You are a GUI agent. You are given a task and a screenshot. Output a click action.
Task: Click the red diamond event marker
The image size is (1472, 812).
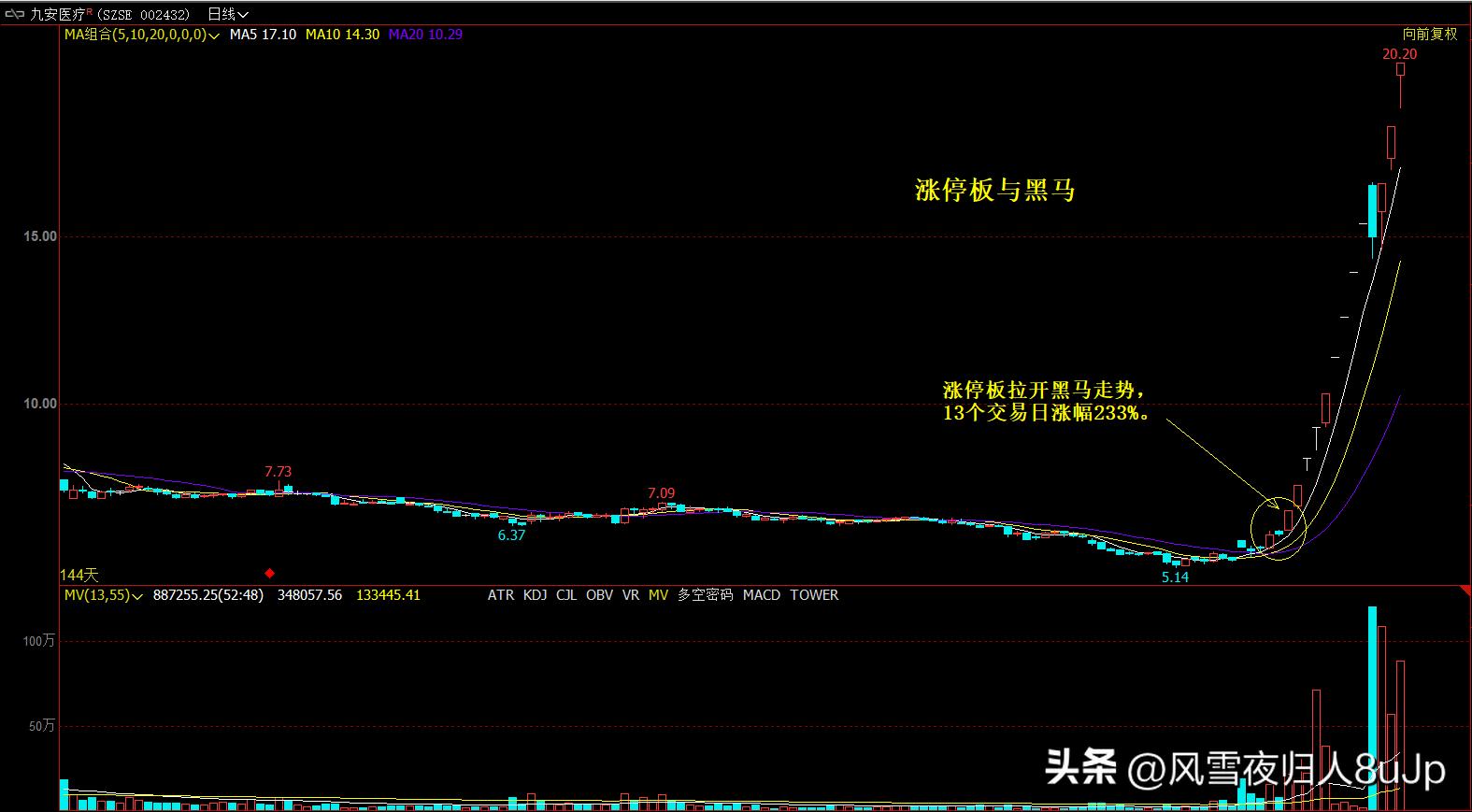point(270,574)
